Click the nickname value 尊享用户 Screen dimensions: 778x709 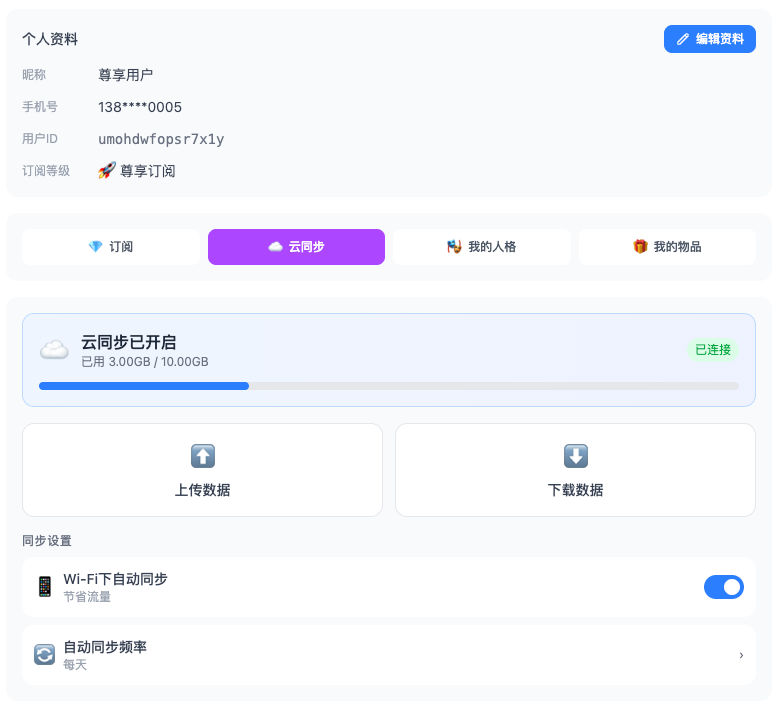(x=126, y=75)
